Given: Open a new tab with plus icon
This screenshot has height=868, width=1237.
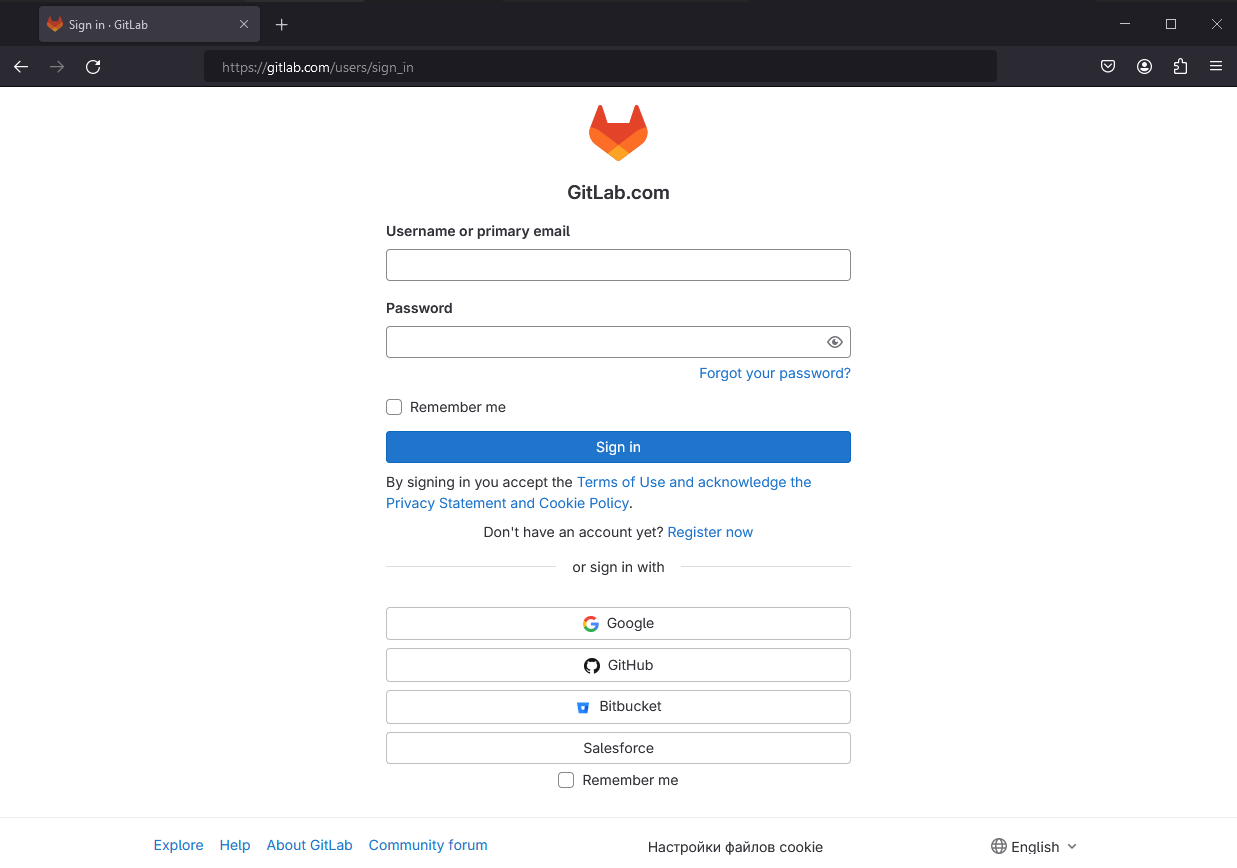Looking at the screenshot, I should (x=282, y=25).
